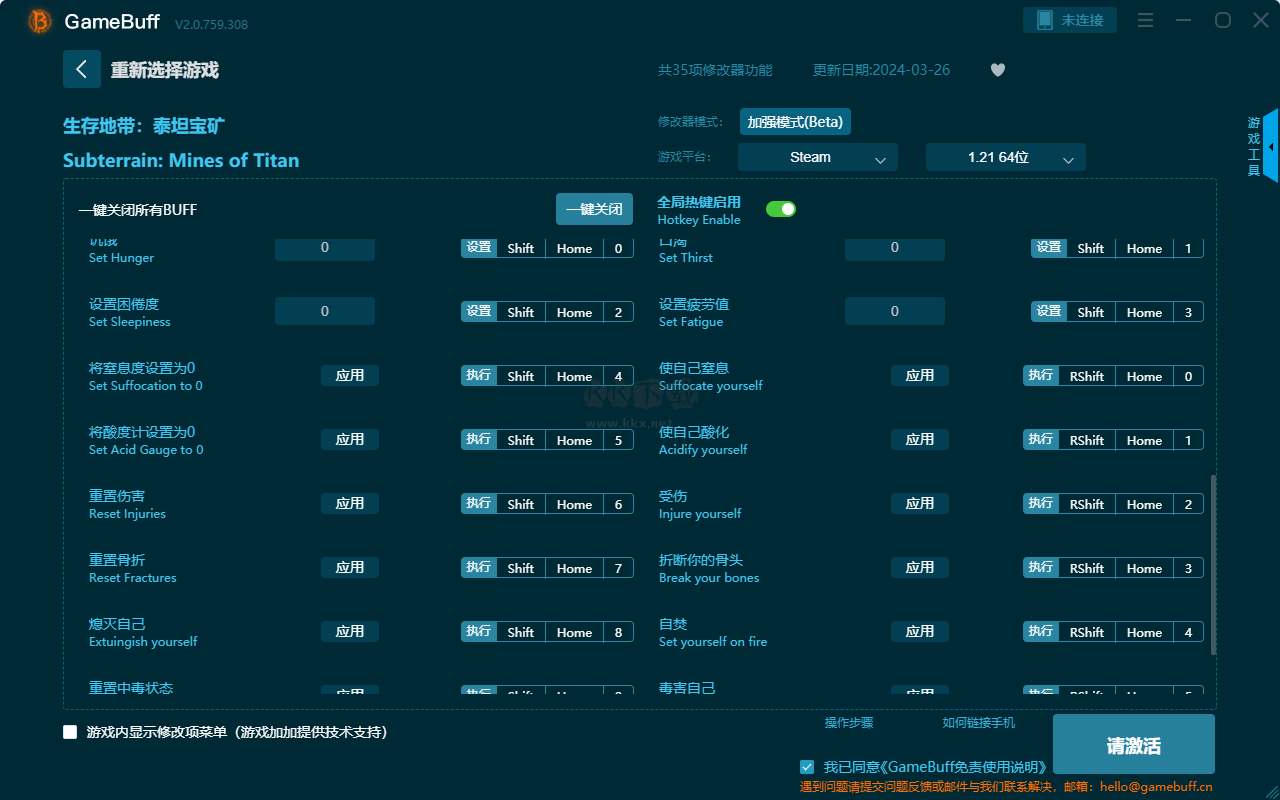Toggle the 全局热键启用 Hotkey Enable switch
This screenshot has height=800, width=1280.
point(781,209)
